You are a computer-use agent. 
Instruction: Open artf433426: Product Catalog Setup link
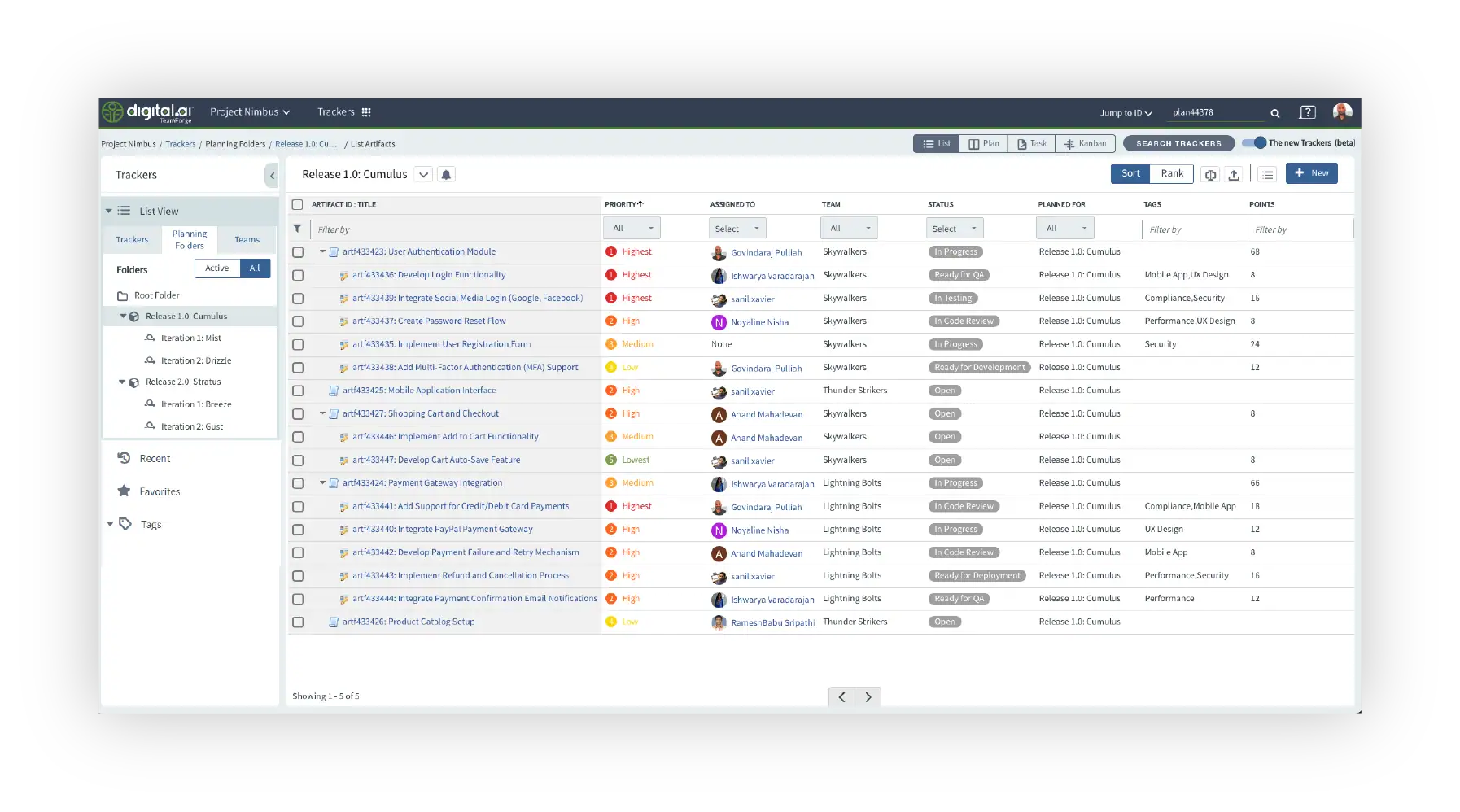[x=408, y=622]
